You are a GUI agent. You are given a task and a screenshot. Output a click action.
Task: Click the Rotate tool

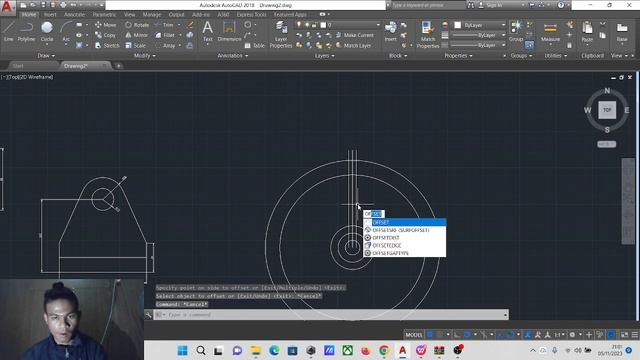coord(137,25)
